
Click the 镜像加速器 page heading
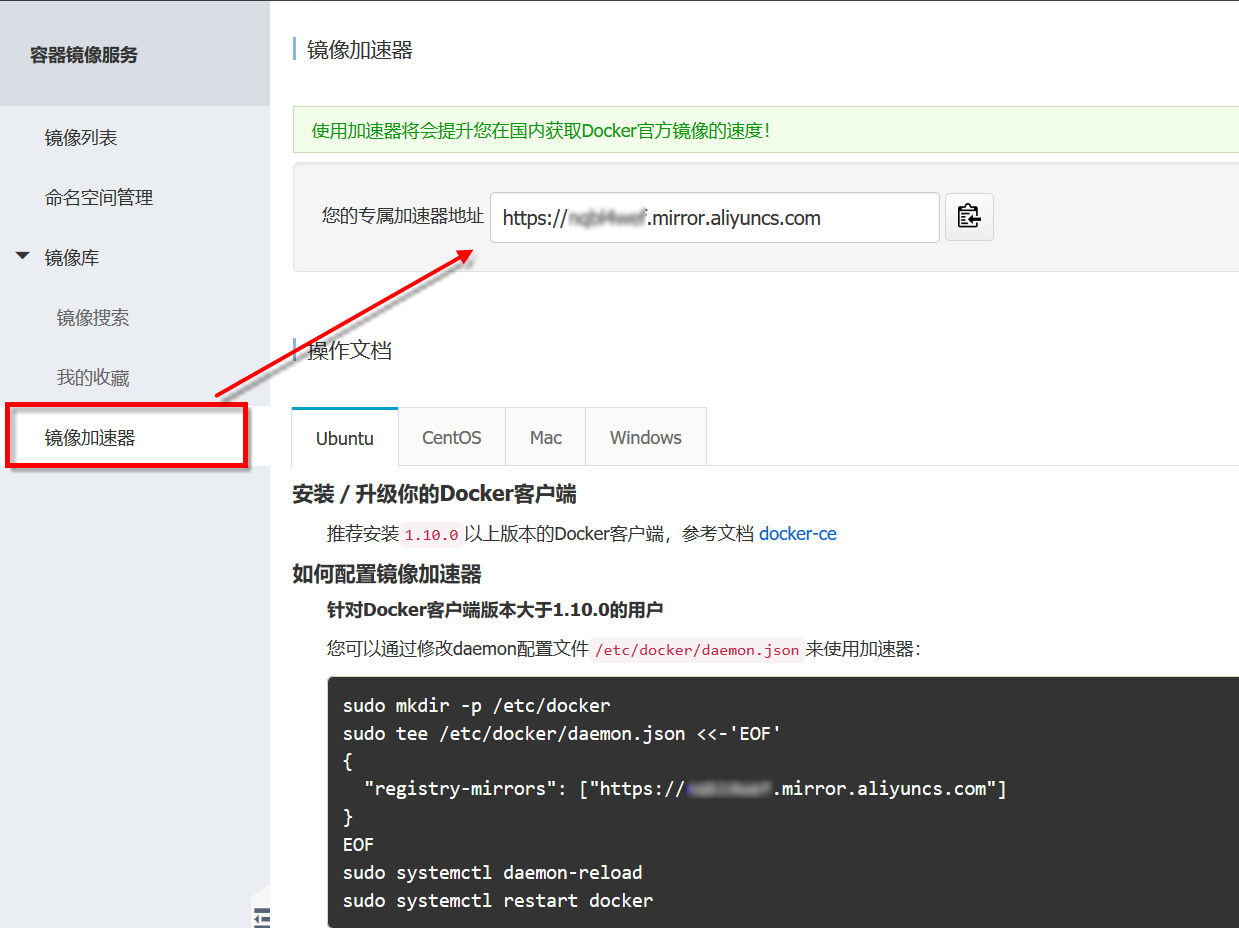coord(360,50)
